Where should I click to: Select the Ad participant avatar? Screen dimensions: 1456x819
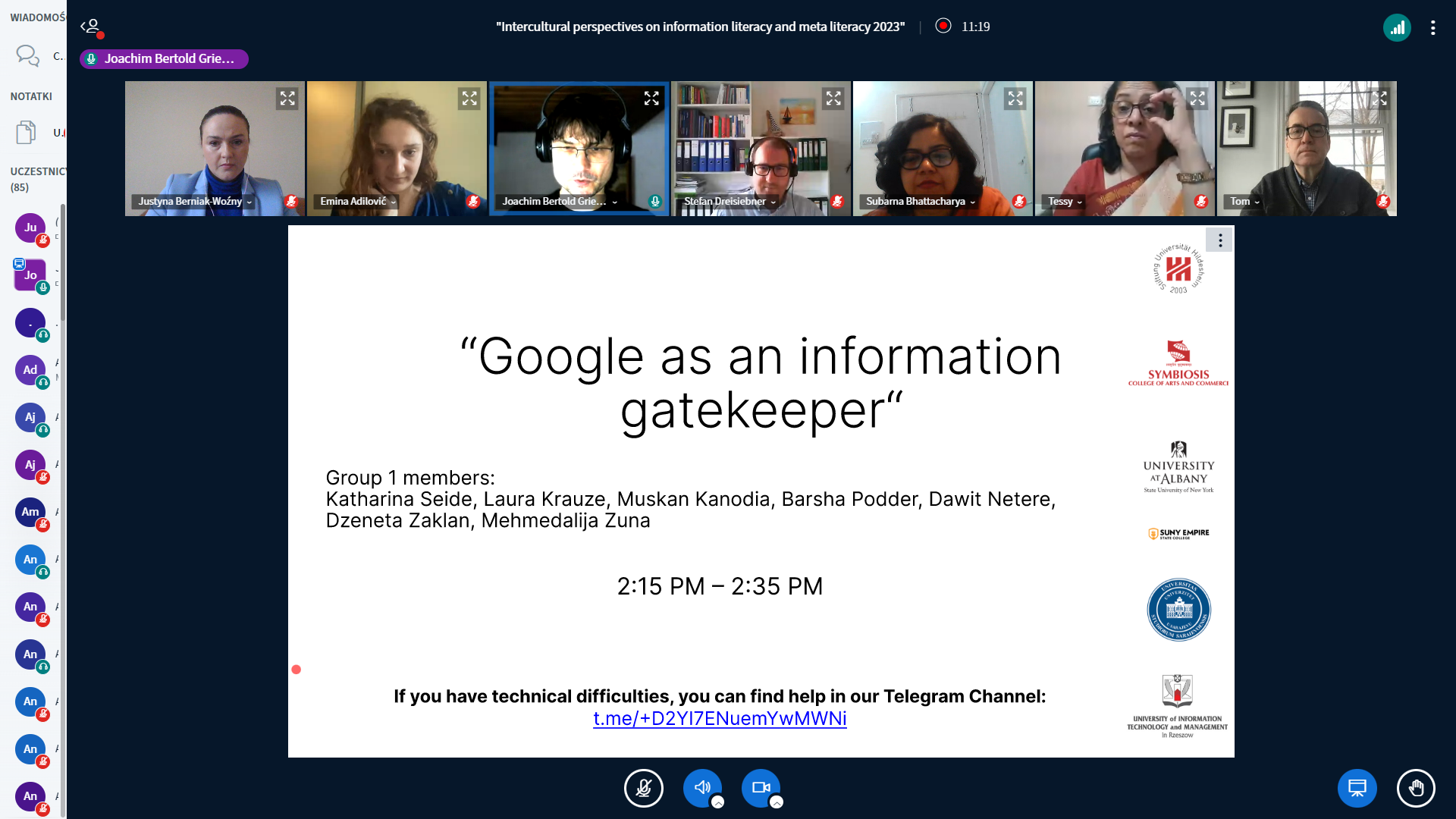pos(30,370)
